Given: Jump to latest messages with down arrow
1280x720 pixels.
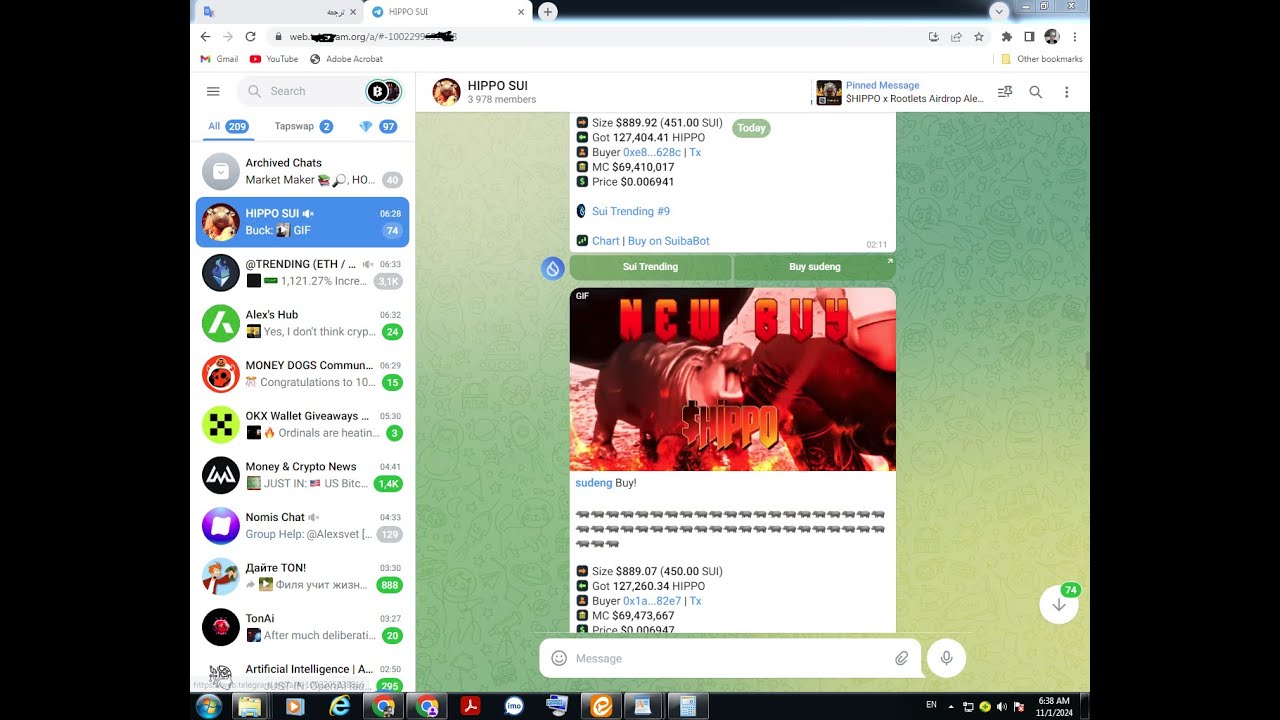Looking at the screenshot, I should coord(1059,605).
